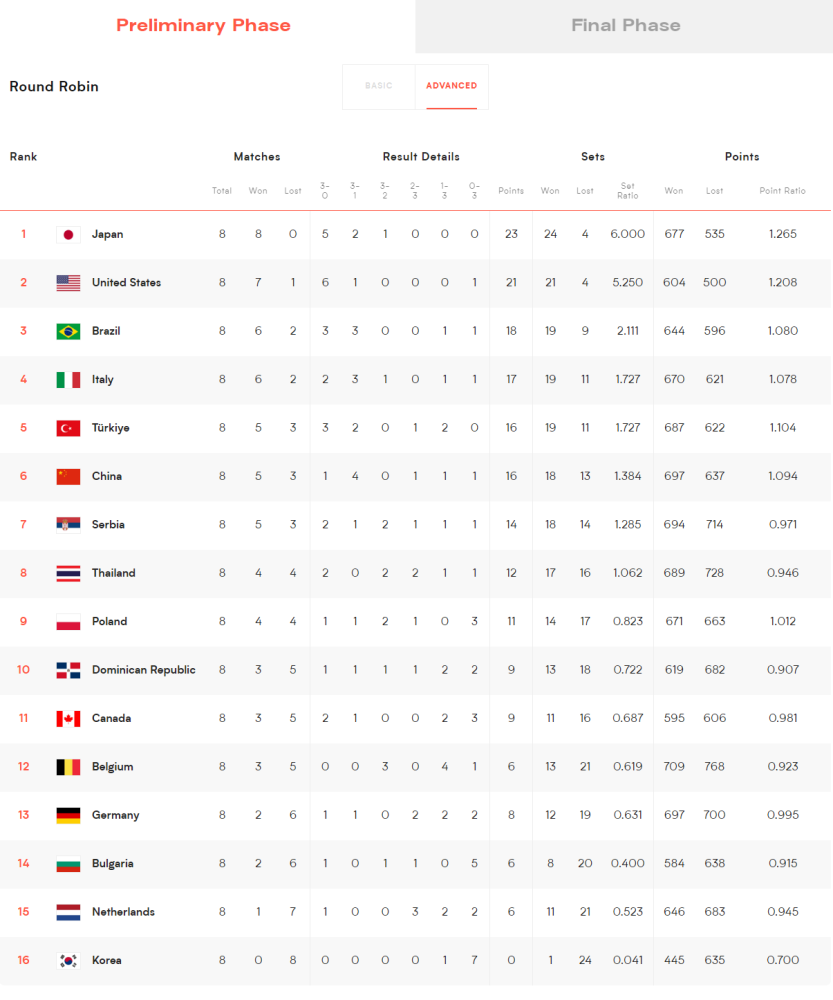Switch to the Final Phase tab

pos(624,26)
